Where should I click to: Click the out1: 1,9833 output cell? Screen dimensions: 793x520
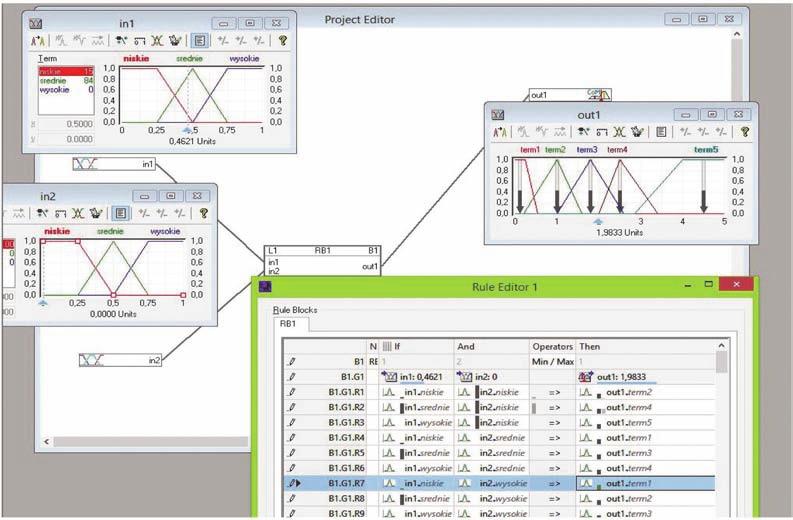tap(646, 377)
